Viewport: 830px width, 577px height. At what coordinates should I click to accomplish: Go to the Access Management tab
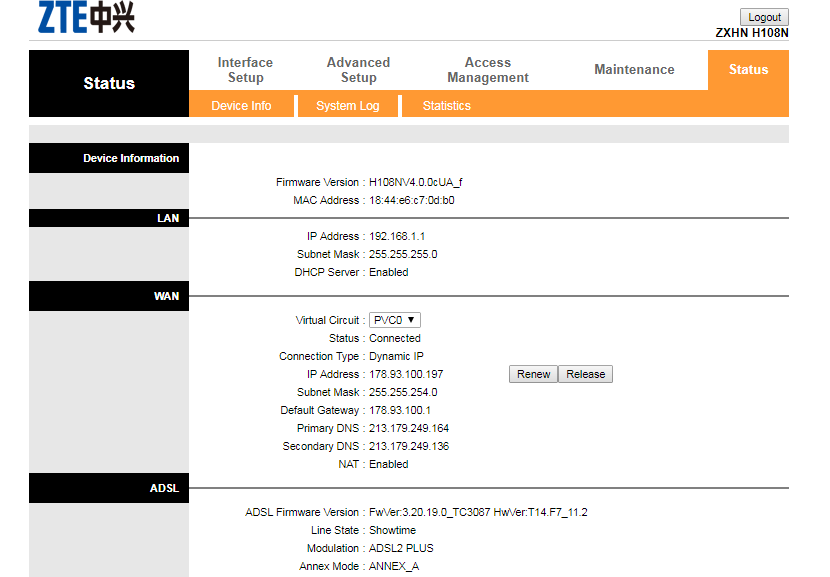coord(488,70)
